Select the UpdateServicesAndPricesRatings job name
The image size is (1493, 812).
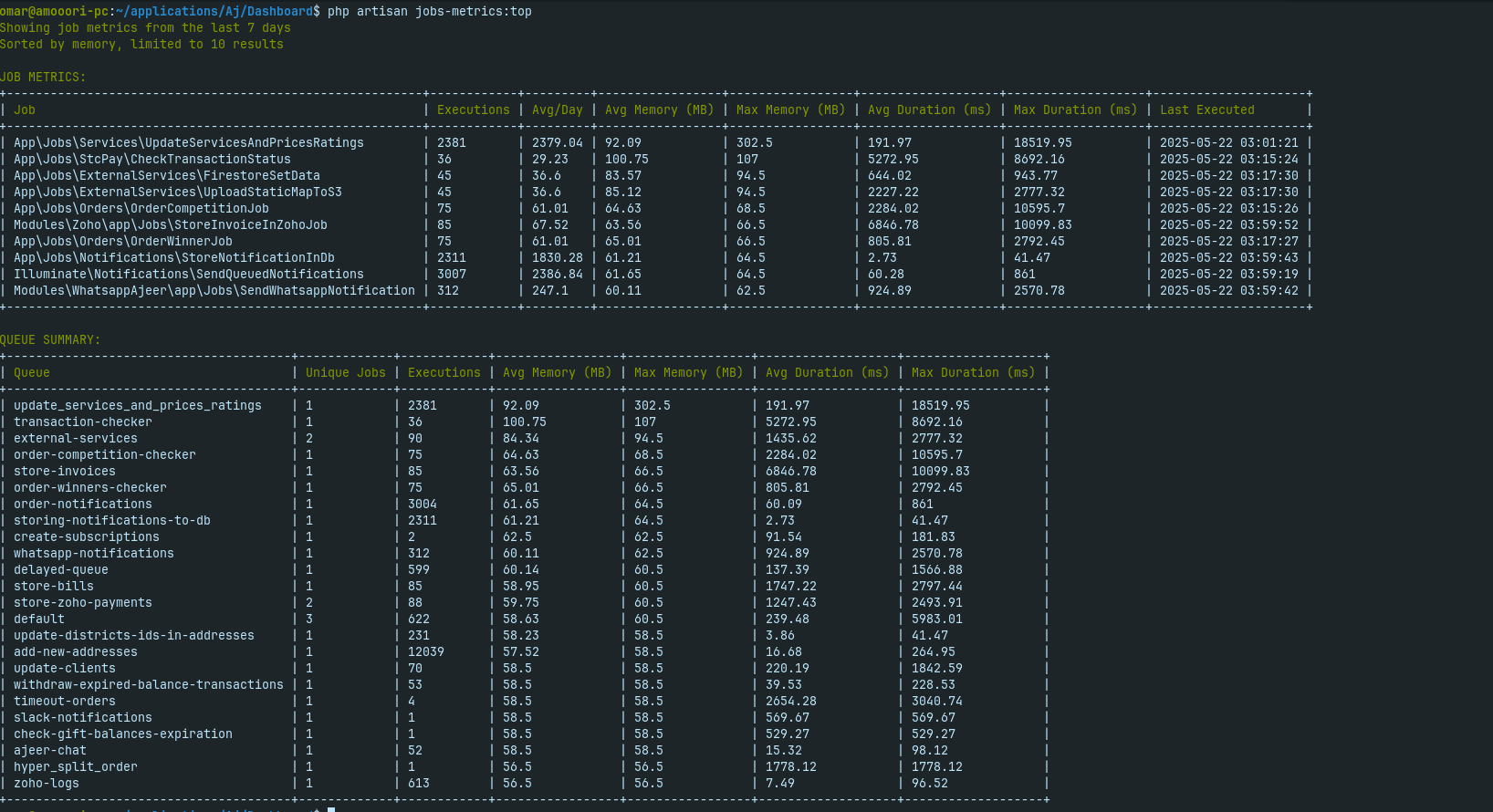[188, 142]
